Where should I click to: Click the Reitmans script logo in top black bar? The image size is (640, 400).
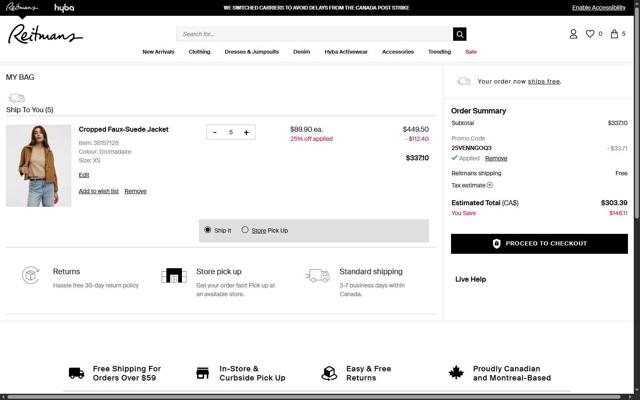[x=22, y=7]
